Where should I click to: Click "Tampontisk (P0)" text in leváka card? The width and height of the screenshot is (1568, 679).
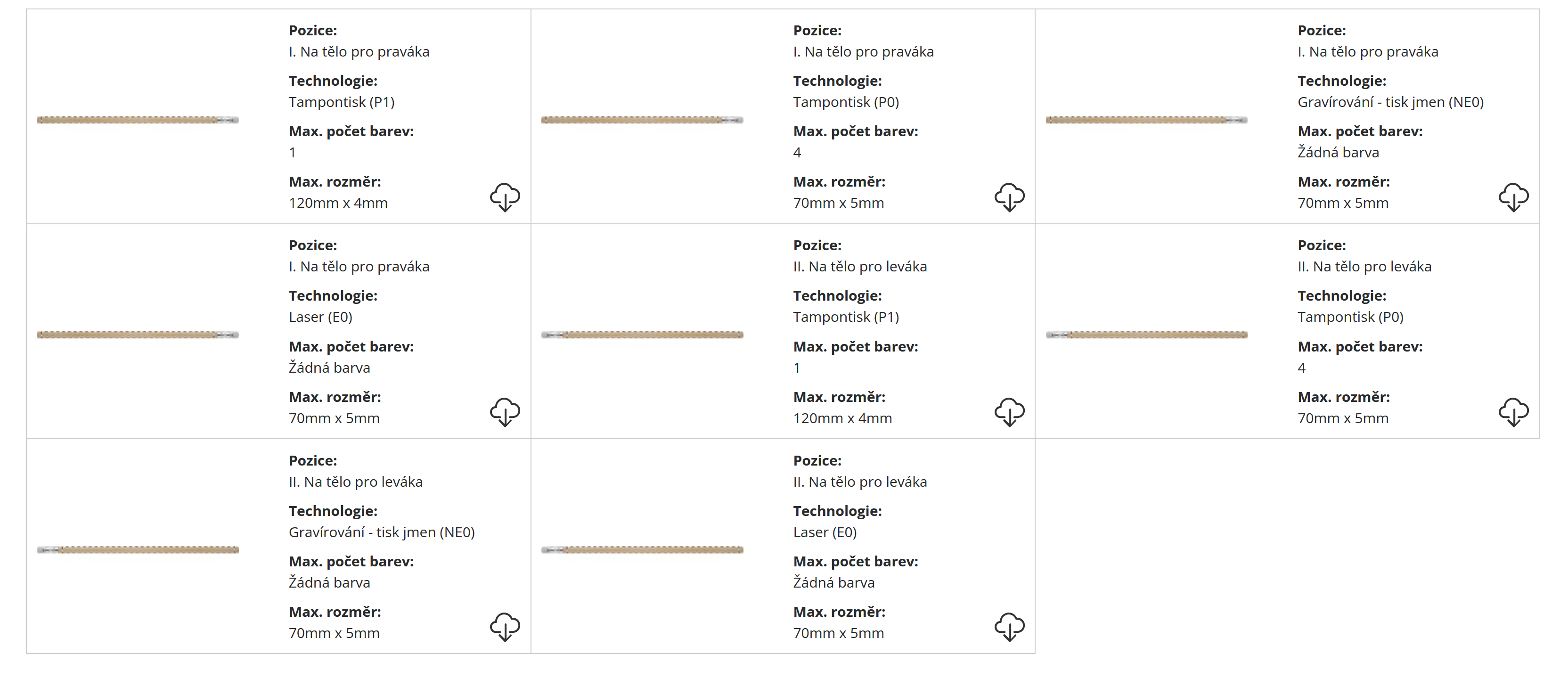[x=1350, y=317]
